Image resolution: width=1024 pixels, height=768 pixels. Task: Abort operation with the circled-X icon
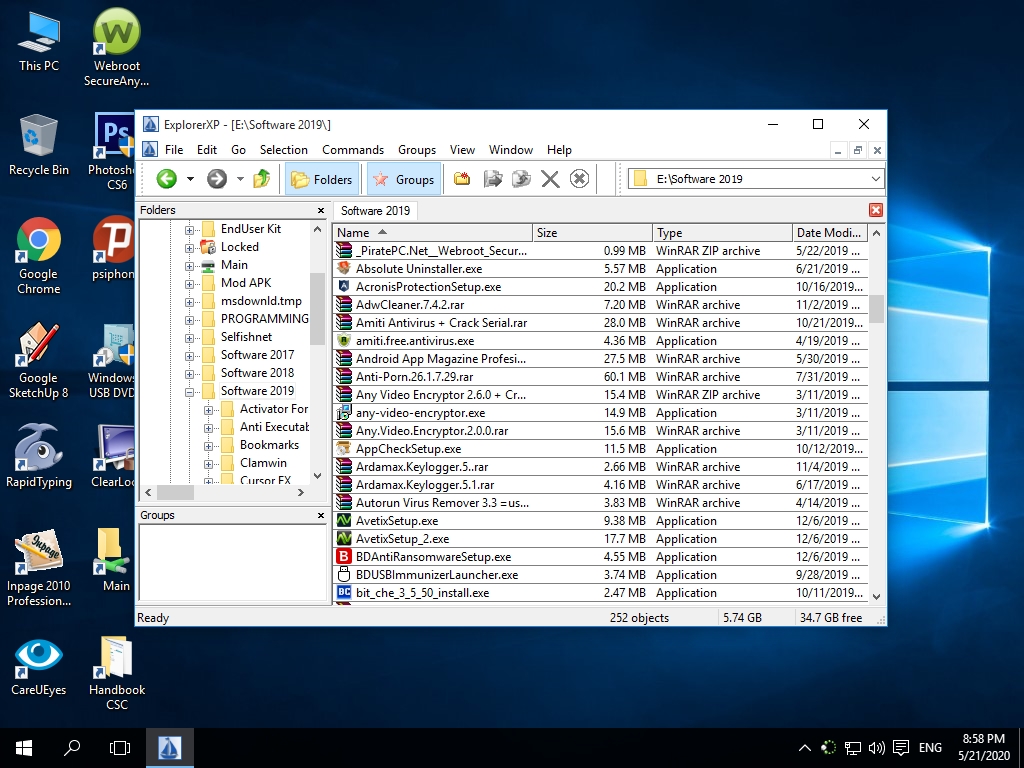(578, 179)
